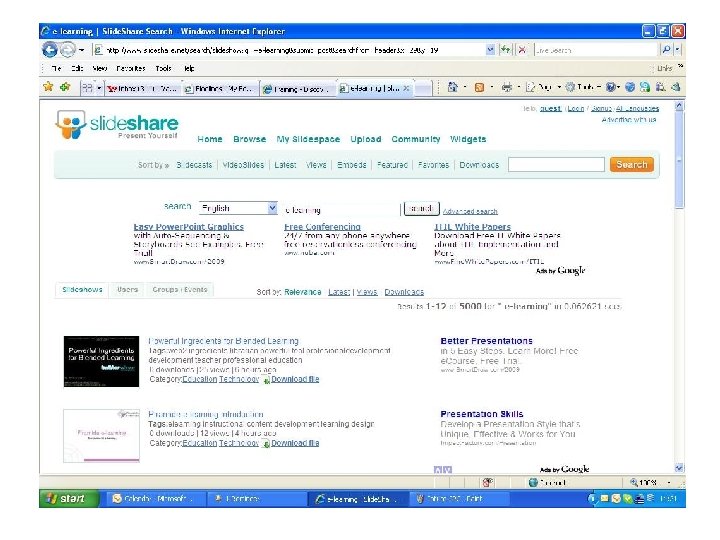Open the Home navigation link
720x540 pixels.
pos(210,139)
